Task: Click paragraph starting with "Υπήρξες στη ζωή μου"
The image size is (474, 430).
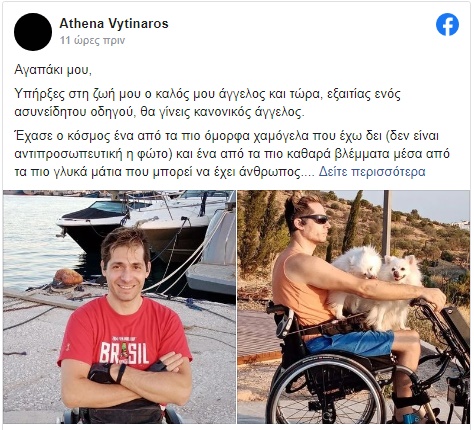Action: tap(207, 103)
